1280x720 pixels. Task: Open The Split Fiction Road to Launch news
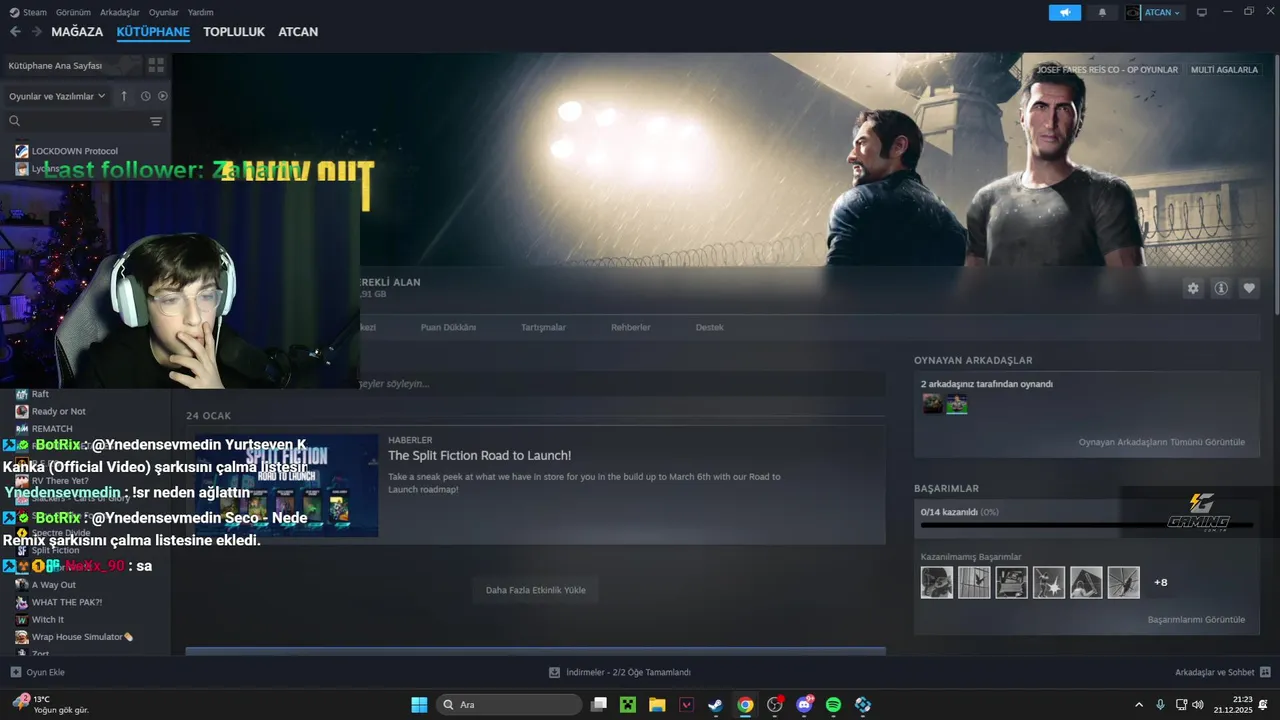click(480, 456)
